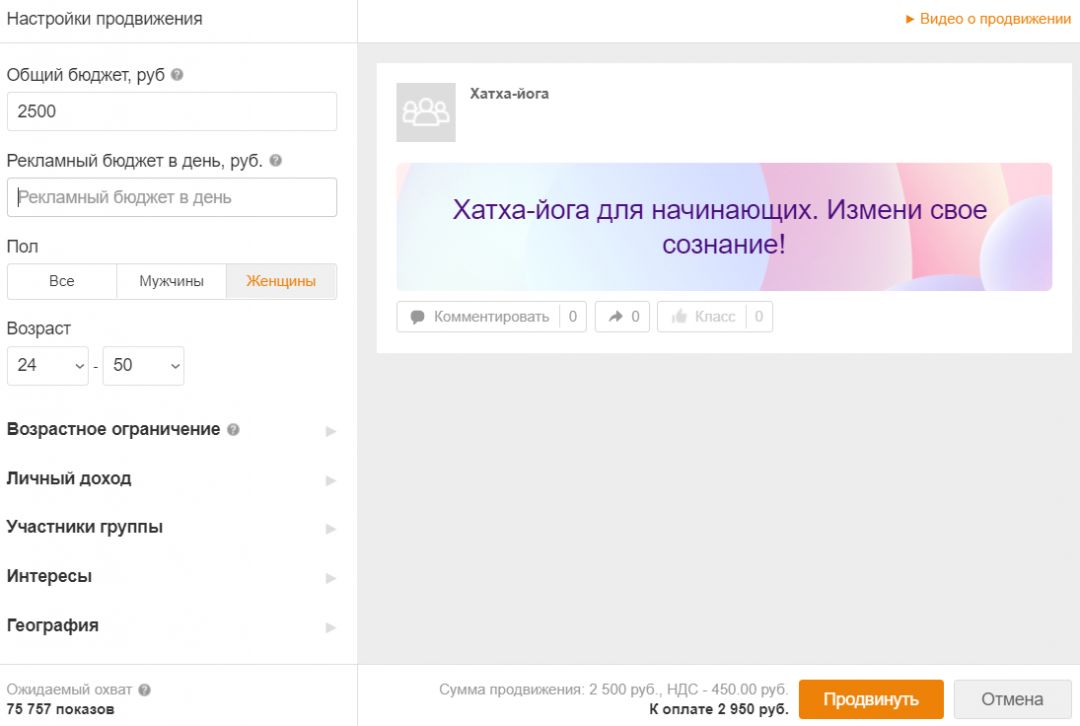Viewport: 1080px width, 726px height.
Task: Click the comment bubble icon
Action: (417, 317)
